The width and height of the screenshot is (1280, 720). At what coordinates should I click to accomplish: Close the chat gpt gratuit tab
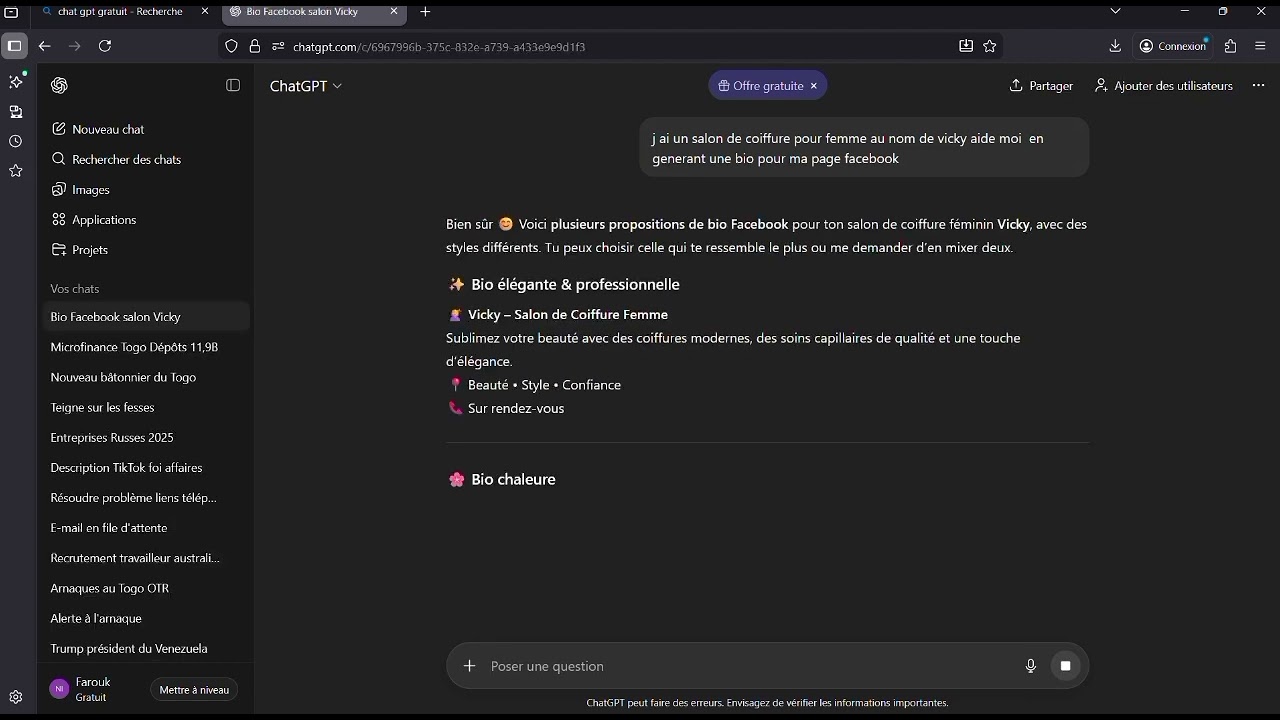coord(205,12)
